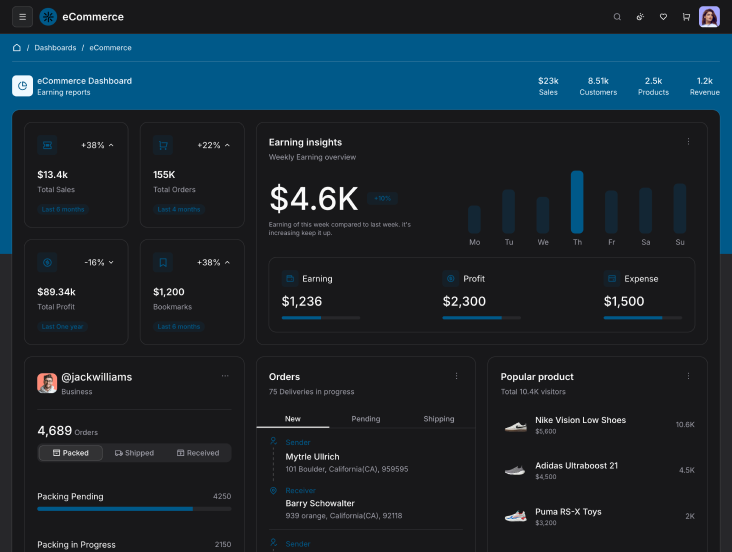Click the Total Orders cart icon
The height and width of the screenshot is (552, 732).
[163, 145]
